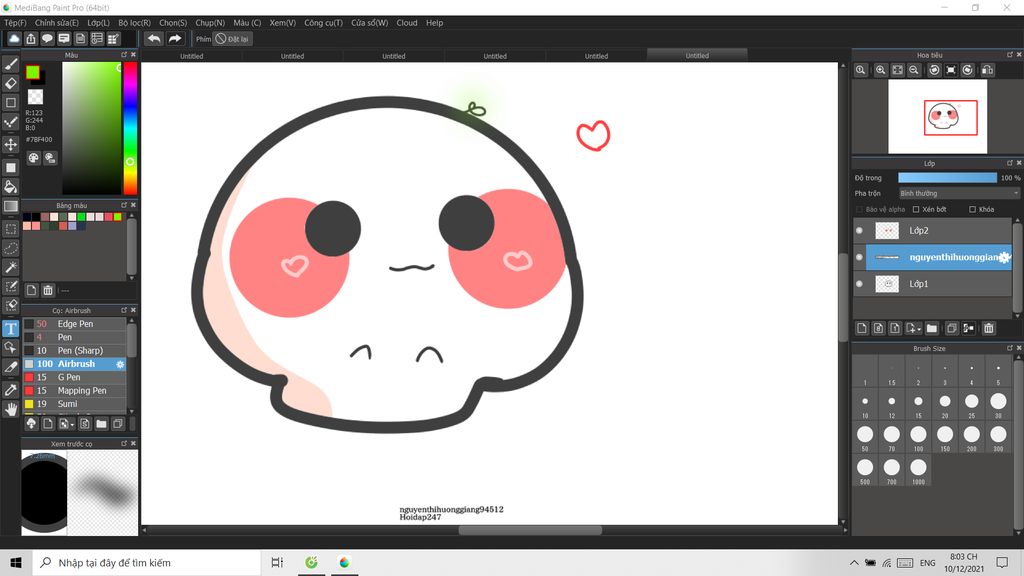Open the Bộ lọc(R) menu

(x=135, y=23)
